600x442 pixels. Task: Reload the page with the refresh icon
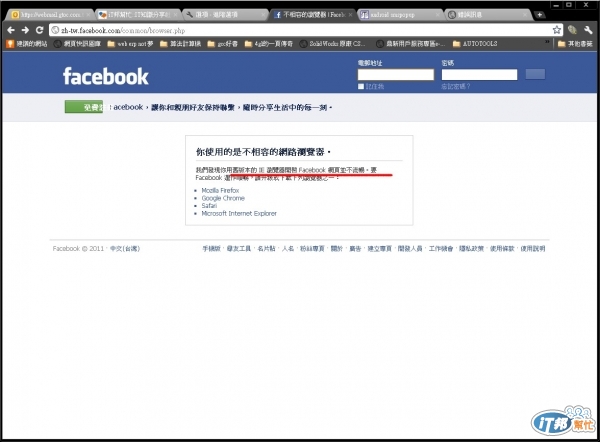pyautogui.click(x=39, y=30)
